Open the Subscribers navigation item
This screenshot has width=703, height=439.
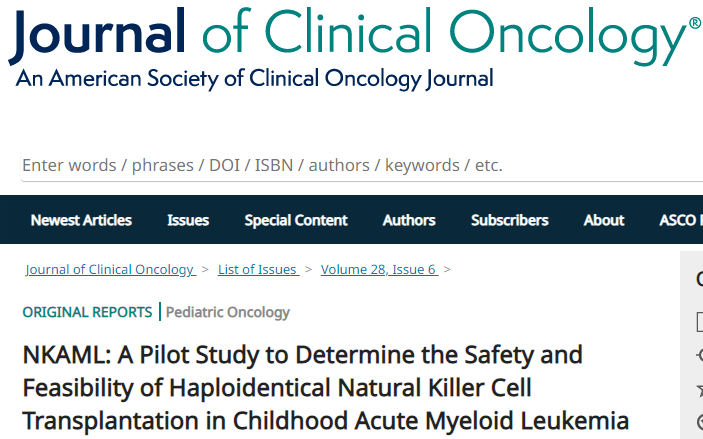pyautogui.click(x=509, y=220)
